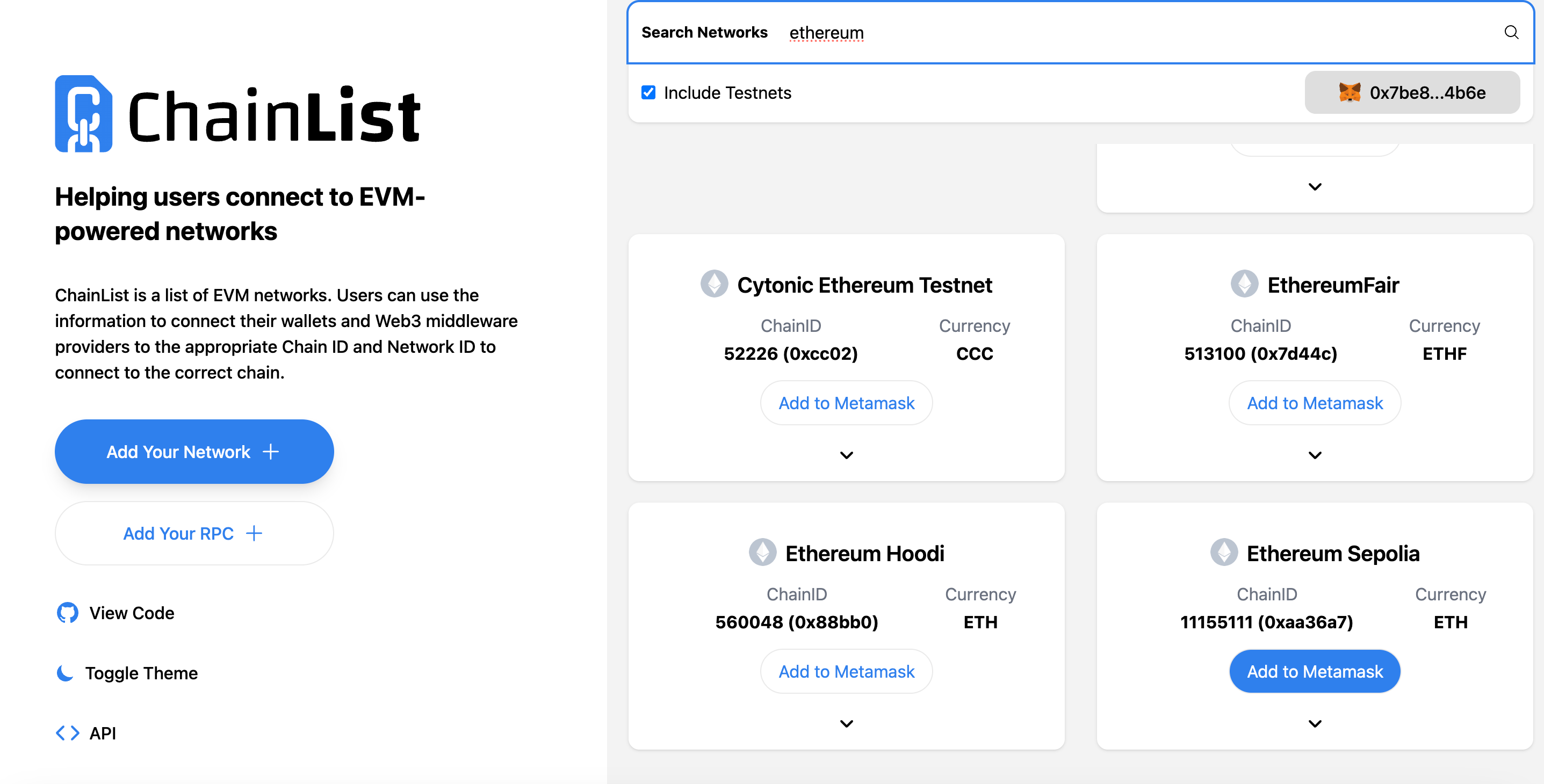
Task: Expand the Ethereum Hoodi card details
Action: [x=846, y=723]
